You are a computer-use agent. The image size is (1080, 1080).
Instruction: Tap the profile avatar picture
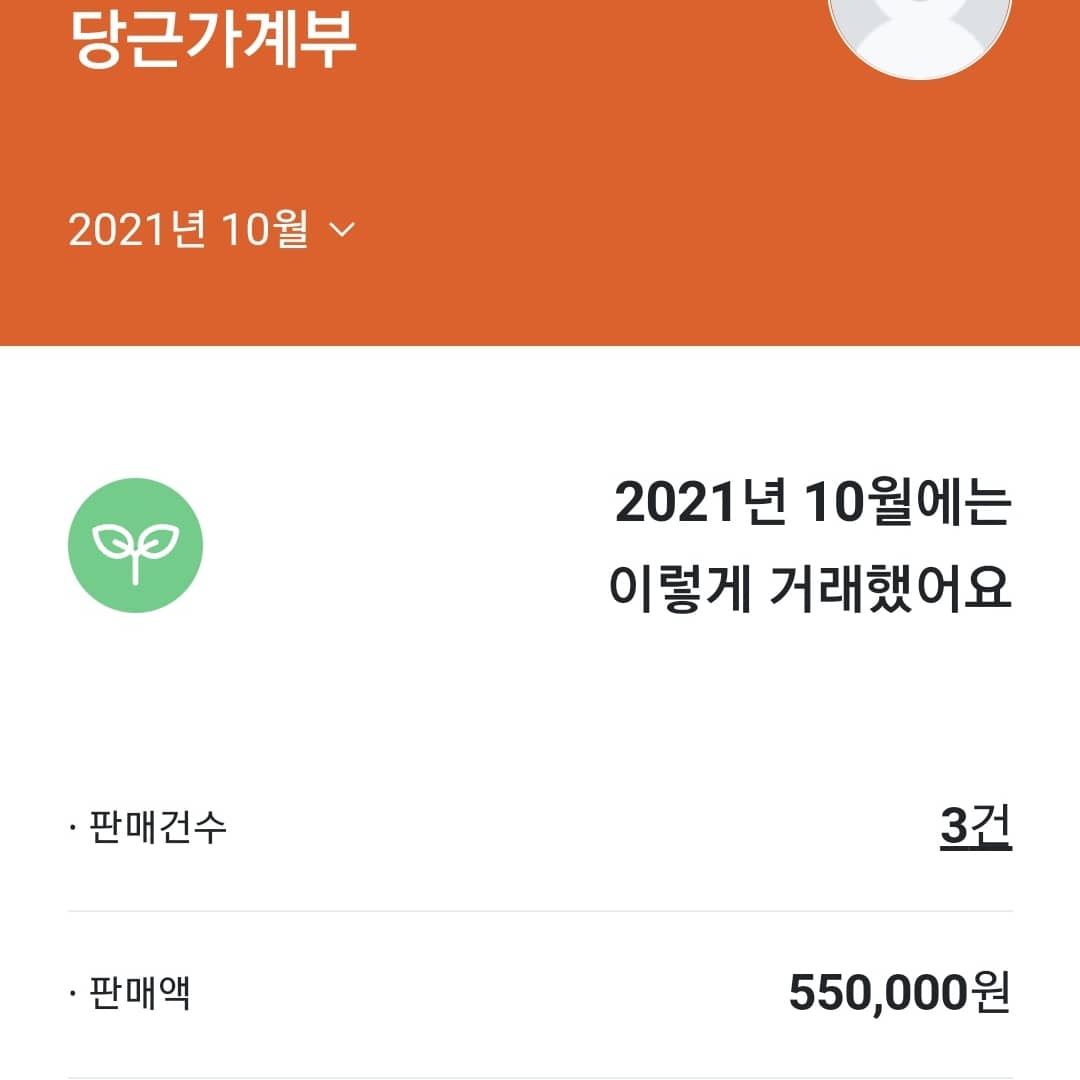920,30
